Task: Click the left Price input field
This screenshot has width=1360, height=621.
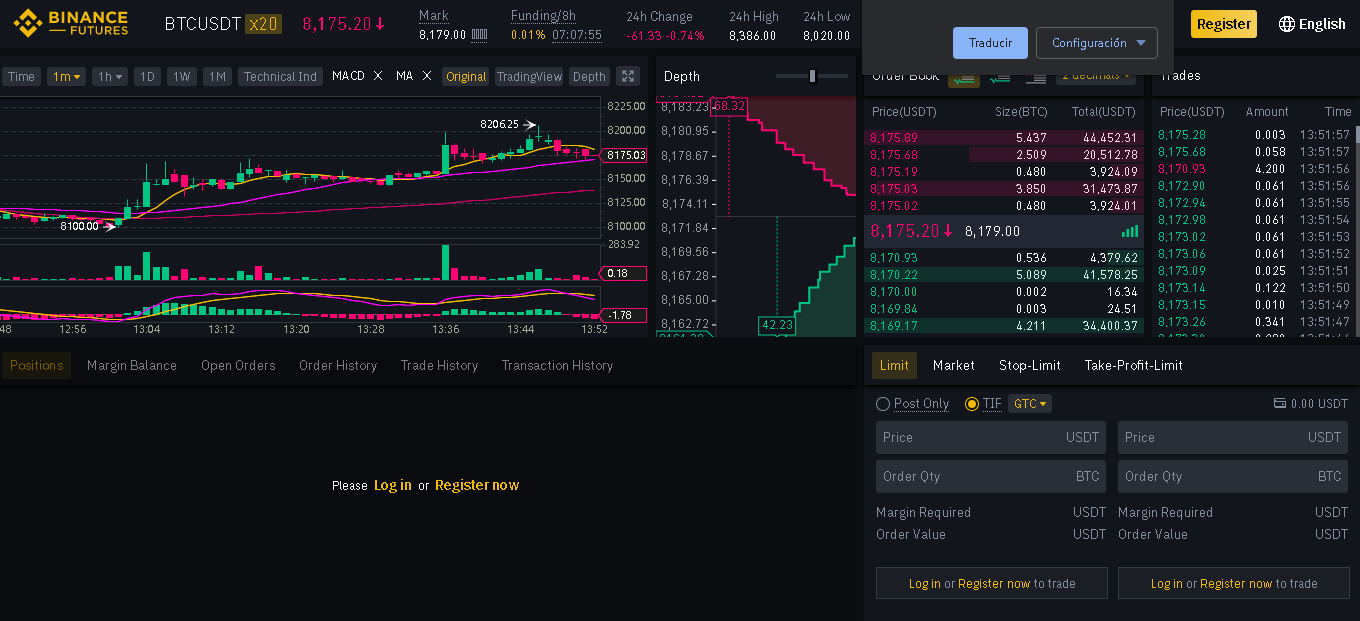Action: pos(991,437)
